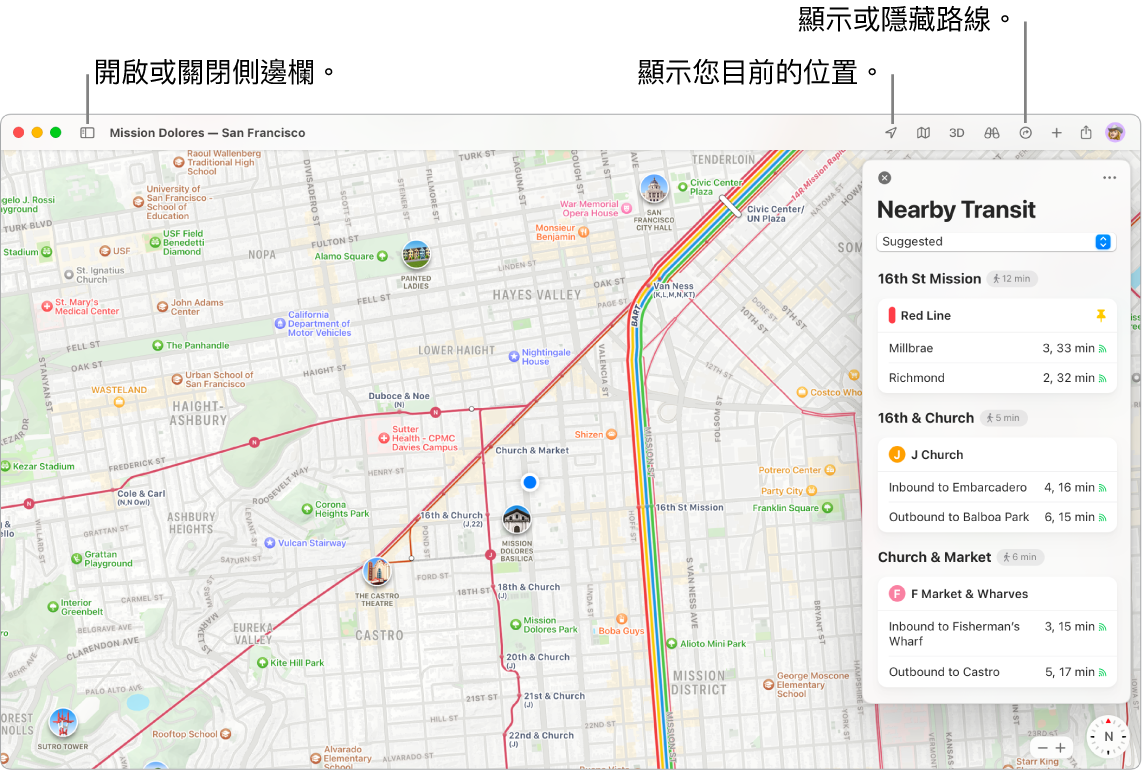1144x774 pixels.
Task: Toggle the sidebar with the sidebar icon
Action: point(87,132)
